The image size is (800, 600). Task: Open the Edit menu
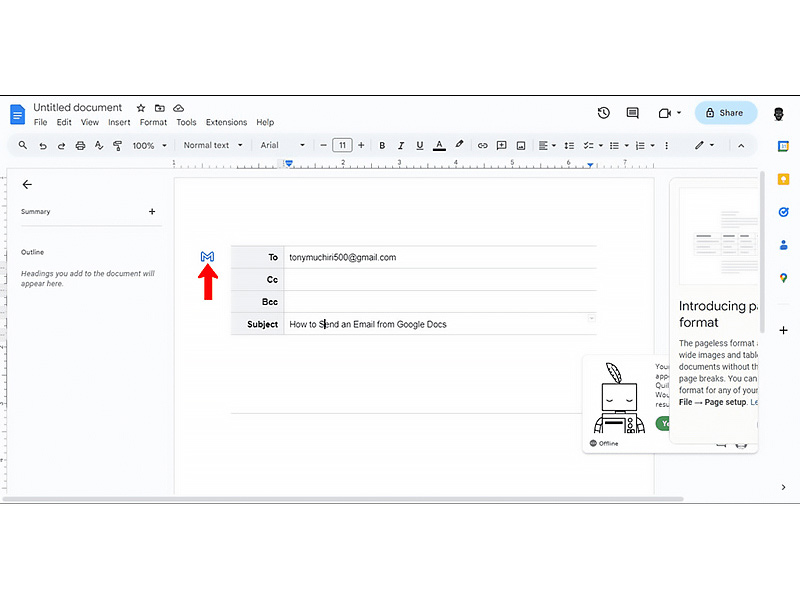(64, 122)
